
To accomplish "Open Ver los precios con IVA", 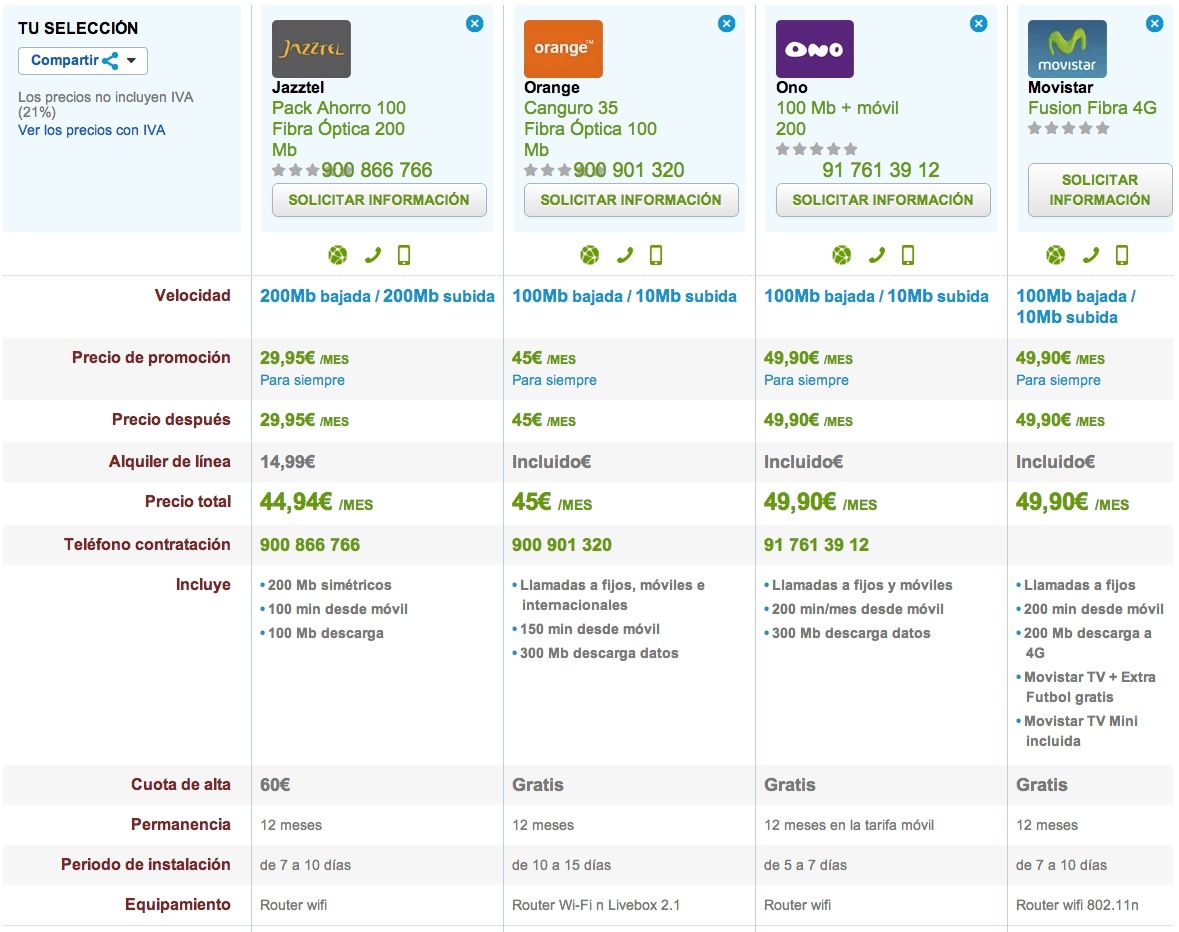I will coord(92,130).
